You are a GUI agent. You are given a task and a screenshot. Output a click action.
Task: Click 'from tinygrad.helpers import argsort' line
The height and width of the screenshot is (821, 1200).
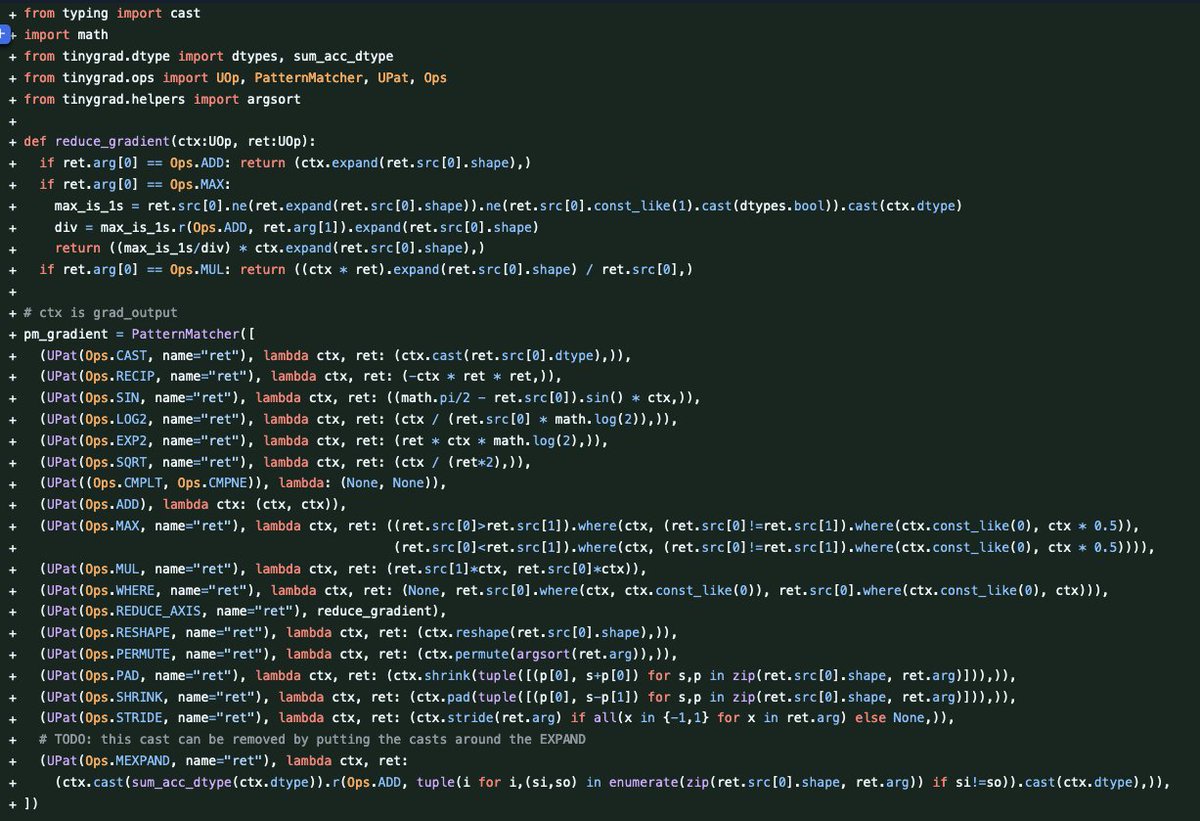pos(162,99)
